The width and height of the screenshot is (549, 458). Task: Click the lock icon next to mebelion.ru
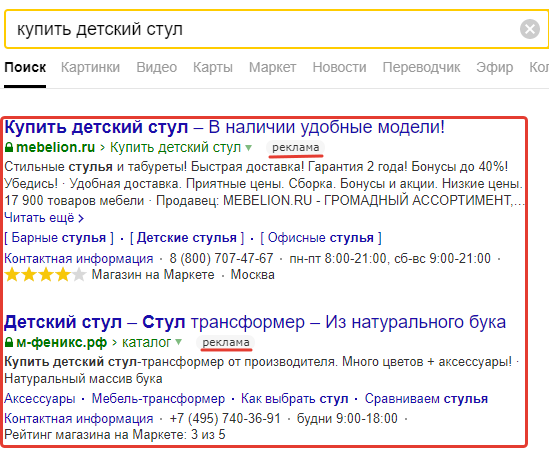pyautogui.click(x=9, y=147)
